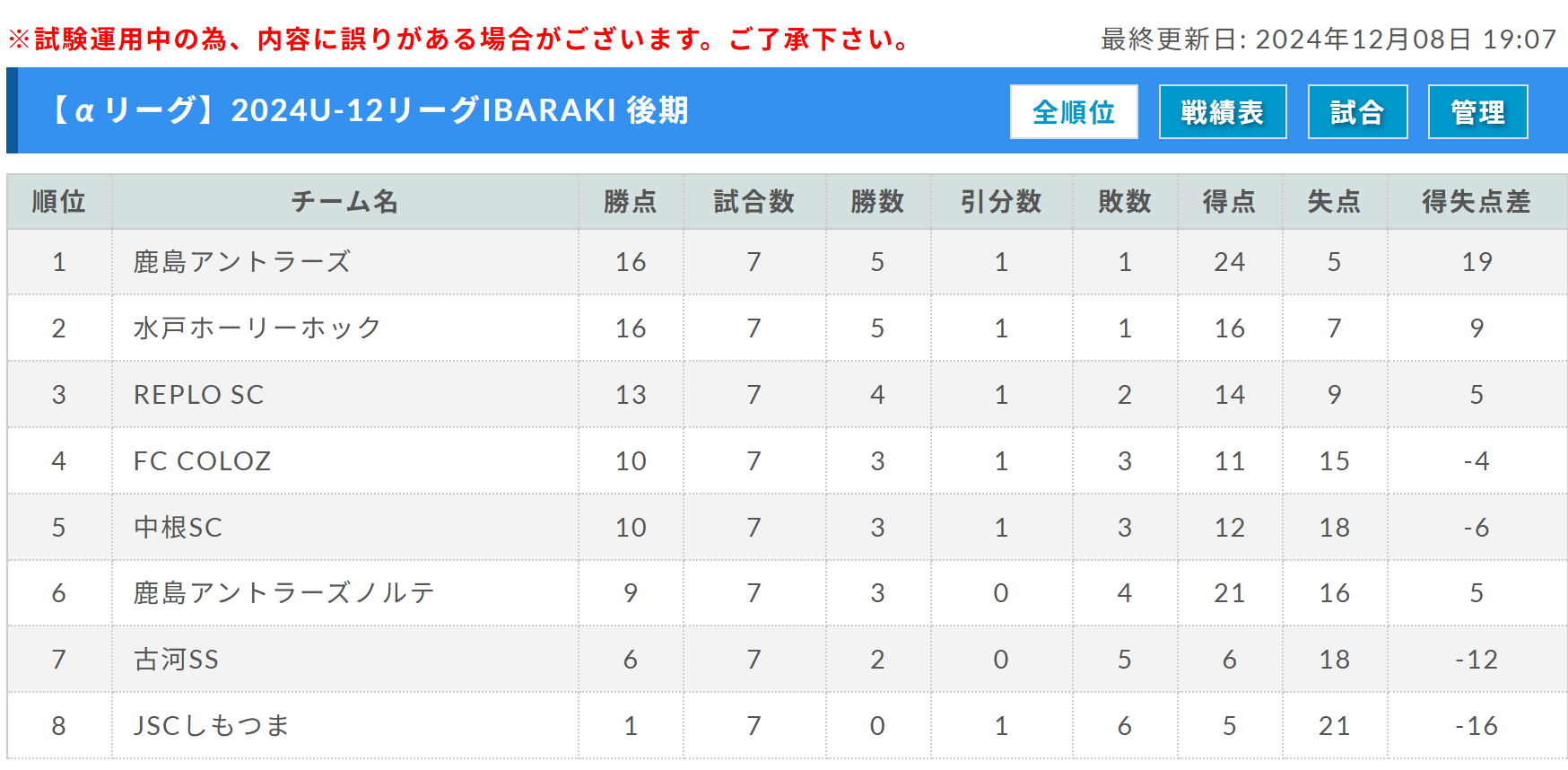
Task: Select the team name 鹿島アントラーズ
Action: [x=242, y=262]
